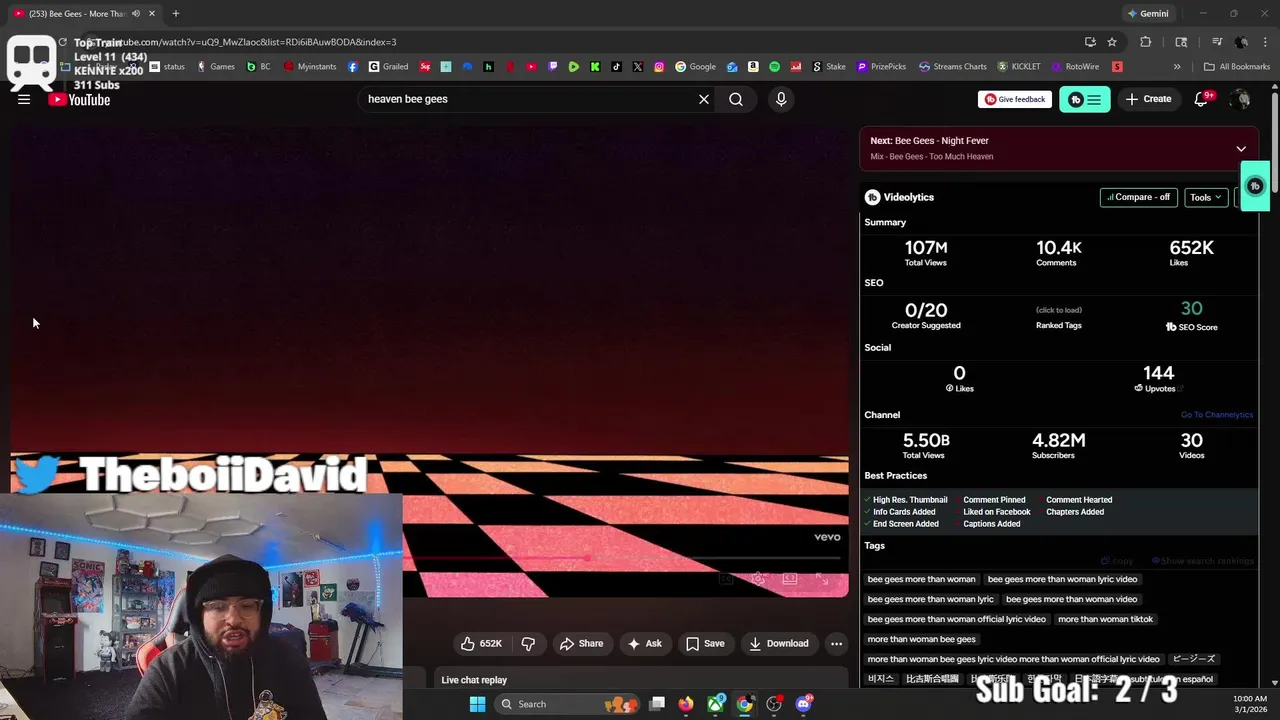Open Firefox from the taskbar
This screenshot has height=720, width=1280.
pos(685,704)
